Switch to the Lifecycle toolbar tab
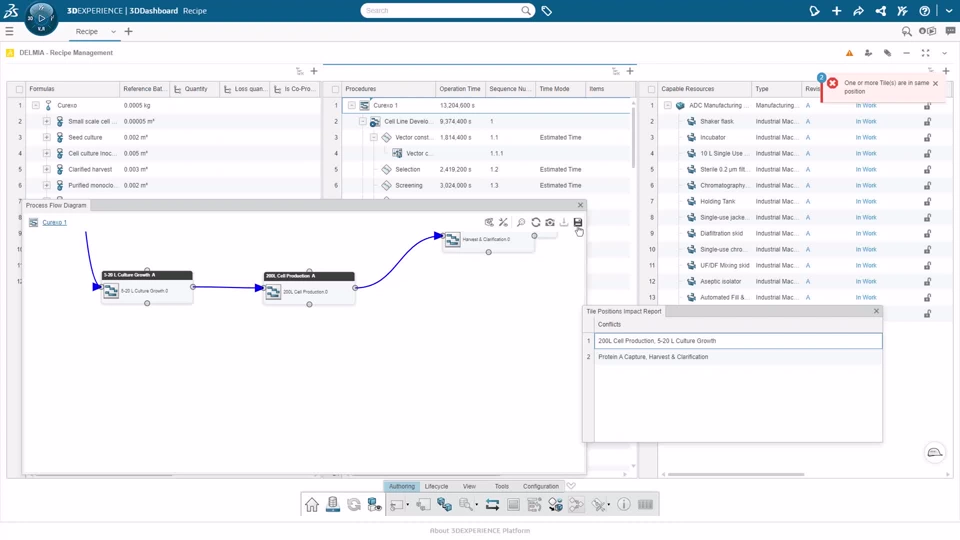 (x=437, y=486)
